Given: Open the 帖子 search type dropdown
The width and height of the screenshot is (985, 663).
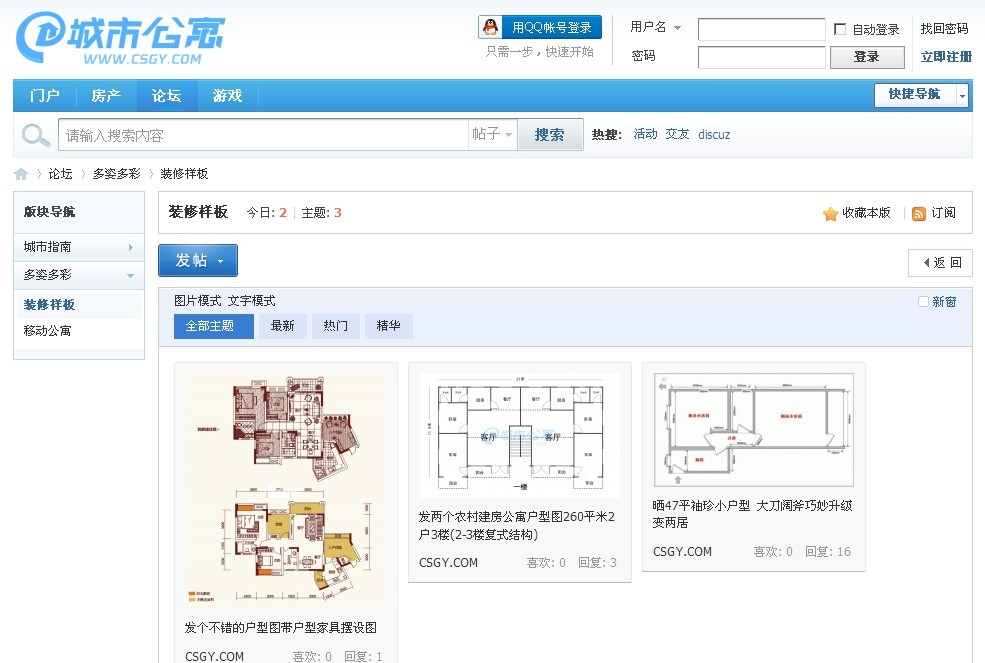Looking at the screenshot, I should 492,134.
